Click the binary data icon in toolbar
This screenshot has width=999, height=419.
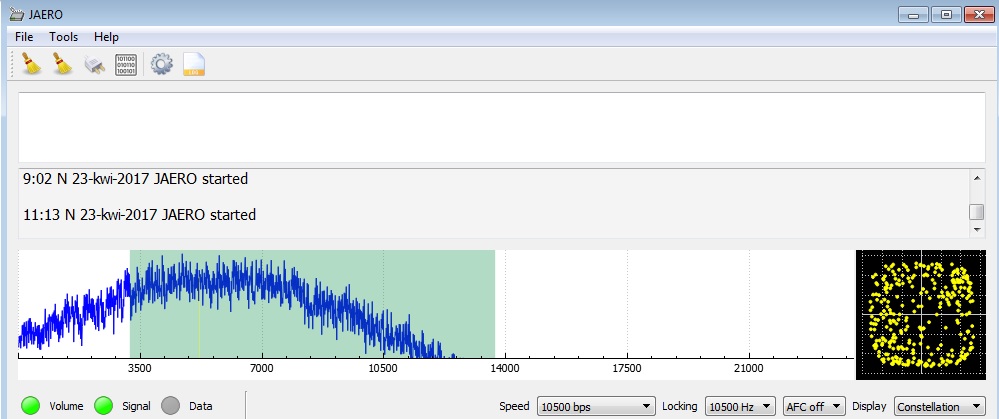[126, 65]
